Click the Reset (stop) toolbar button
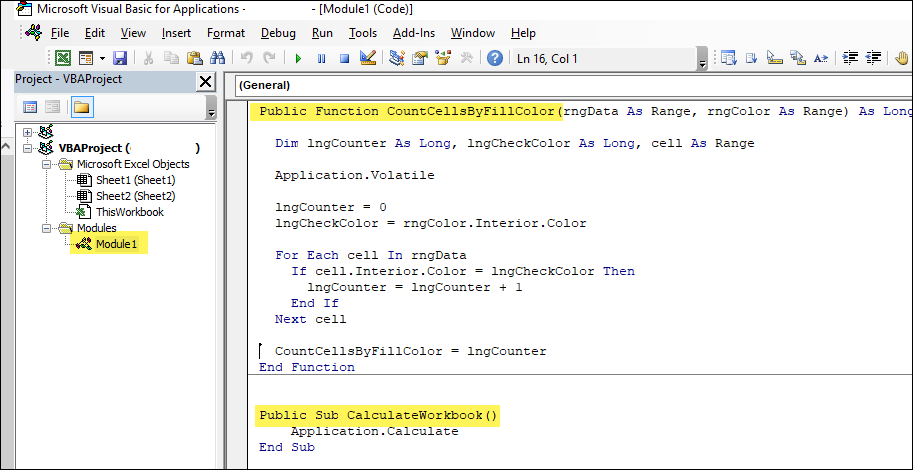This screenshot has height=470, width=913. point(343,59)
